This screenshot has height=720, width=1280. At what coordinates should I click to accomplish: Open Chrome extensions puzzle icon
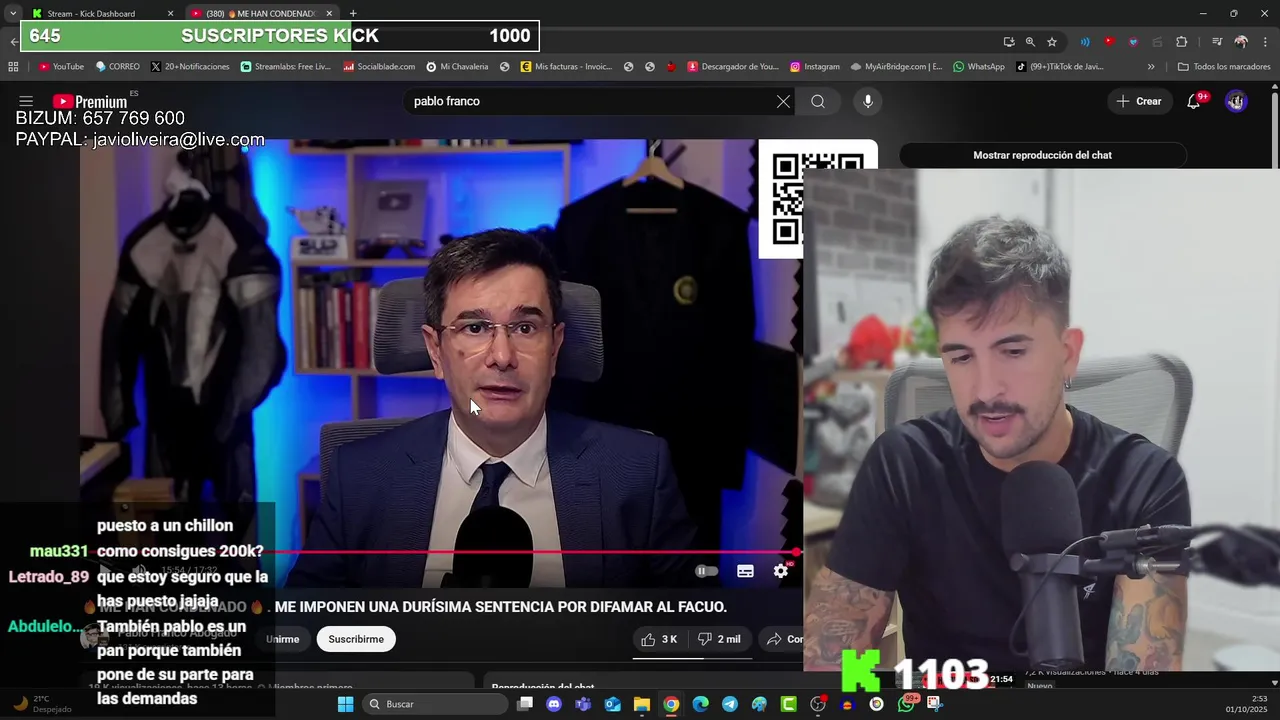click(1181, 42)
